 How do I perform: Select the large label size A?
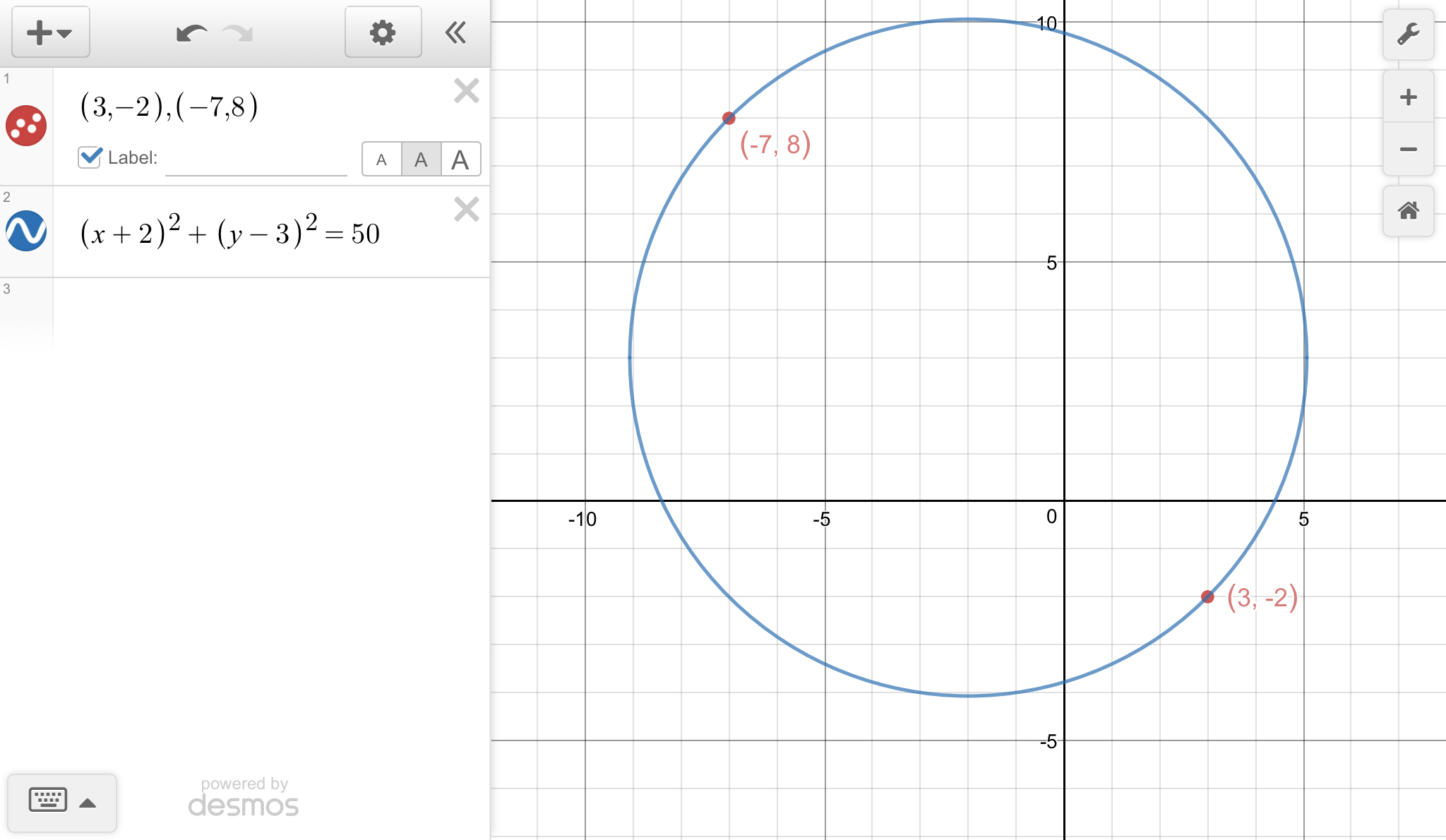click(x=460, y=160)
